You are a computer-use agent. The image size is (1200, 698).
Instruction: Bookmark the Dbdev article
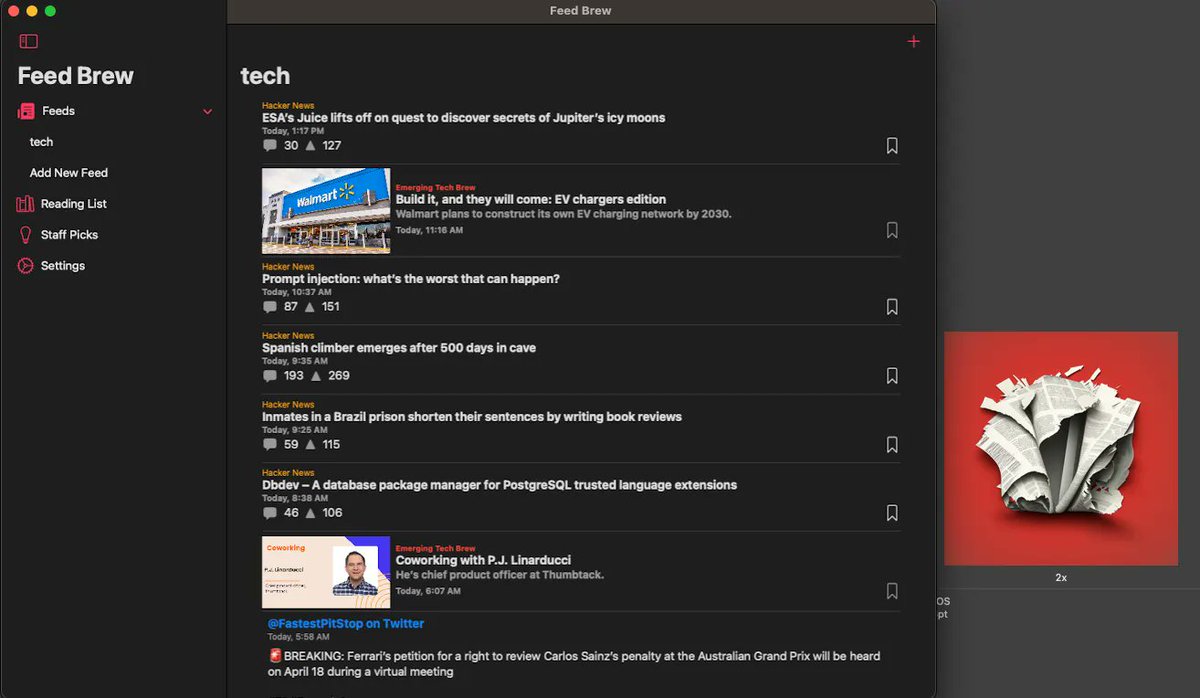892,513
